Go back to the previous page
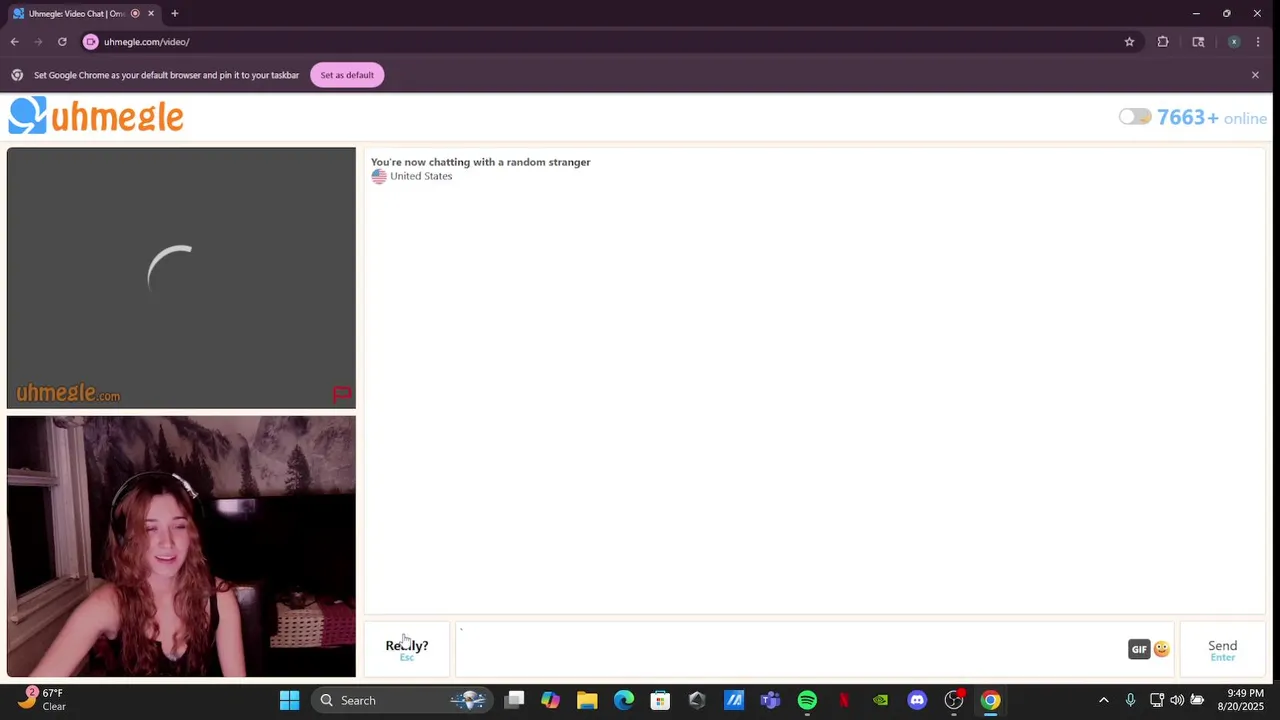The width and height of the screenshot is (1280, 720). 14,42
